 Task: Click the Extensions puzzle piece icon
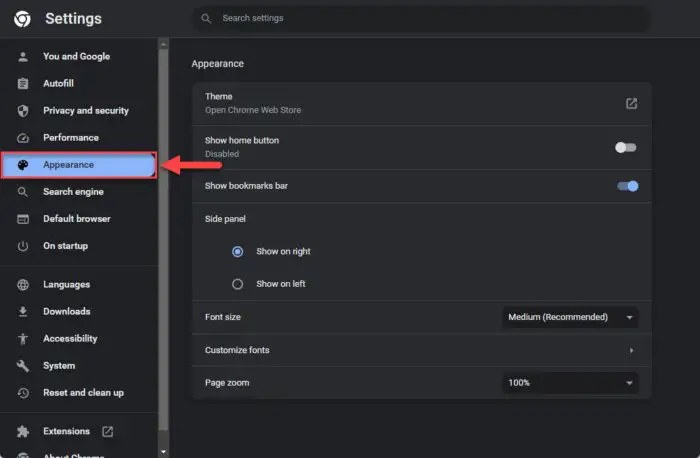(23, 431)
